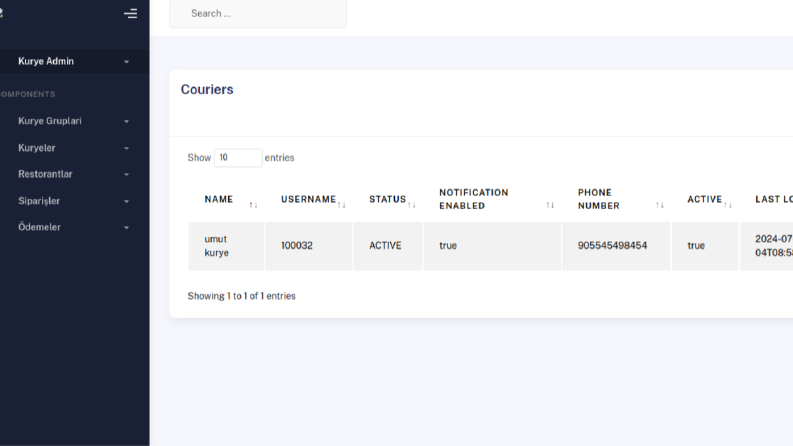Sort table by Username column arrows

(341, 205)
